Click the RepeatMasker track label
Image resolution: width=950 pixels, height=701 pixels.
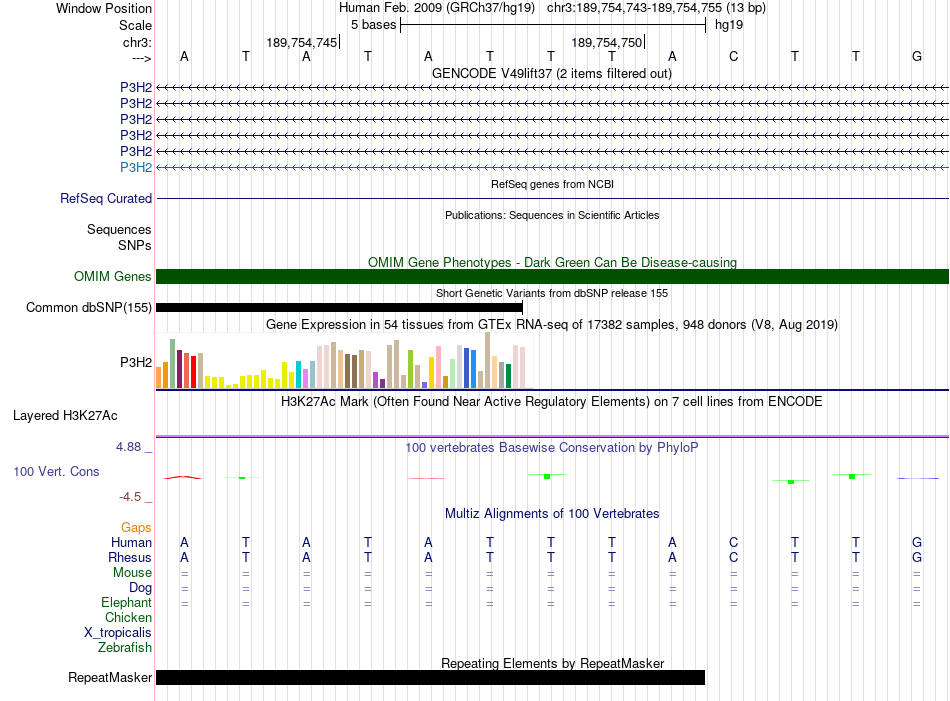point(110,677)
